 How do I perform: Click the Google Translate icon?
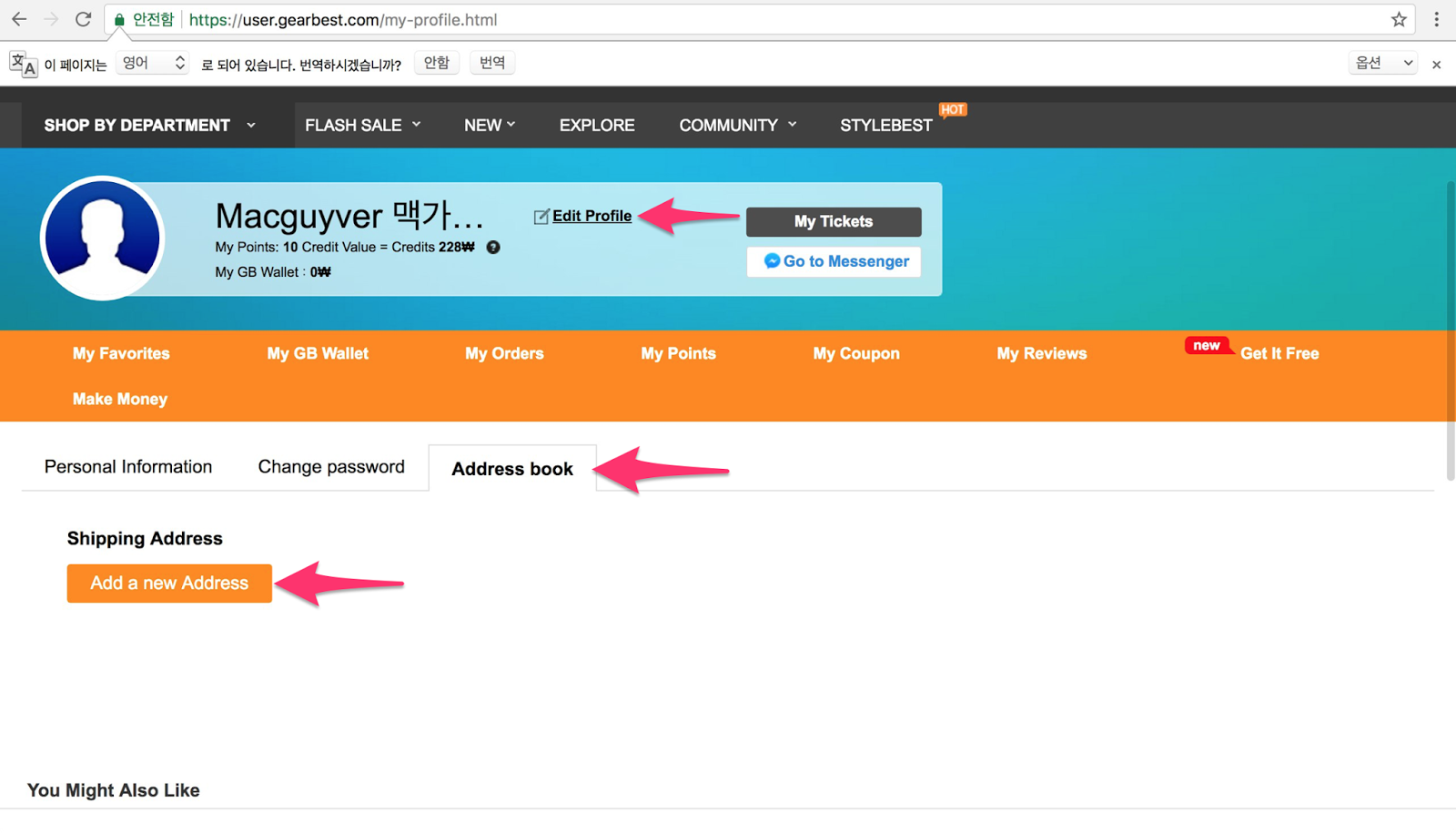coord(24,64)
